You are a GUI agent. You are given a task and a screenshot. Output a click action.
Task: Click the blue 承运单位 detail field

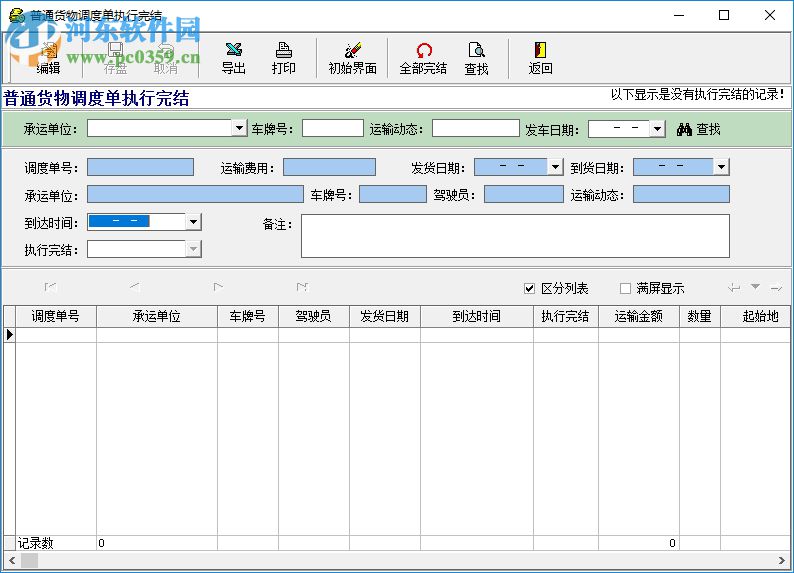195,194
